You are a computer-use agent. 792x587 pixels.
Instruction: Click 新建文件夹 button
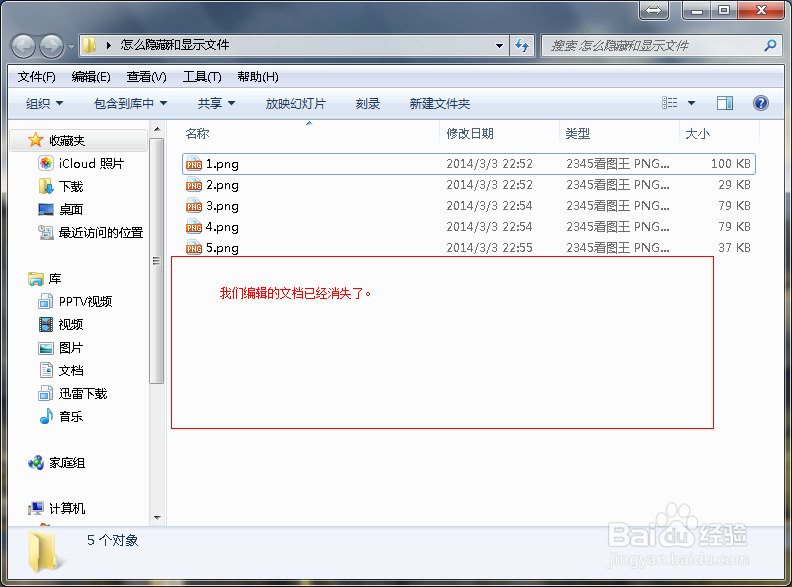tap(439, 104)
